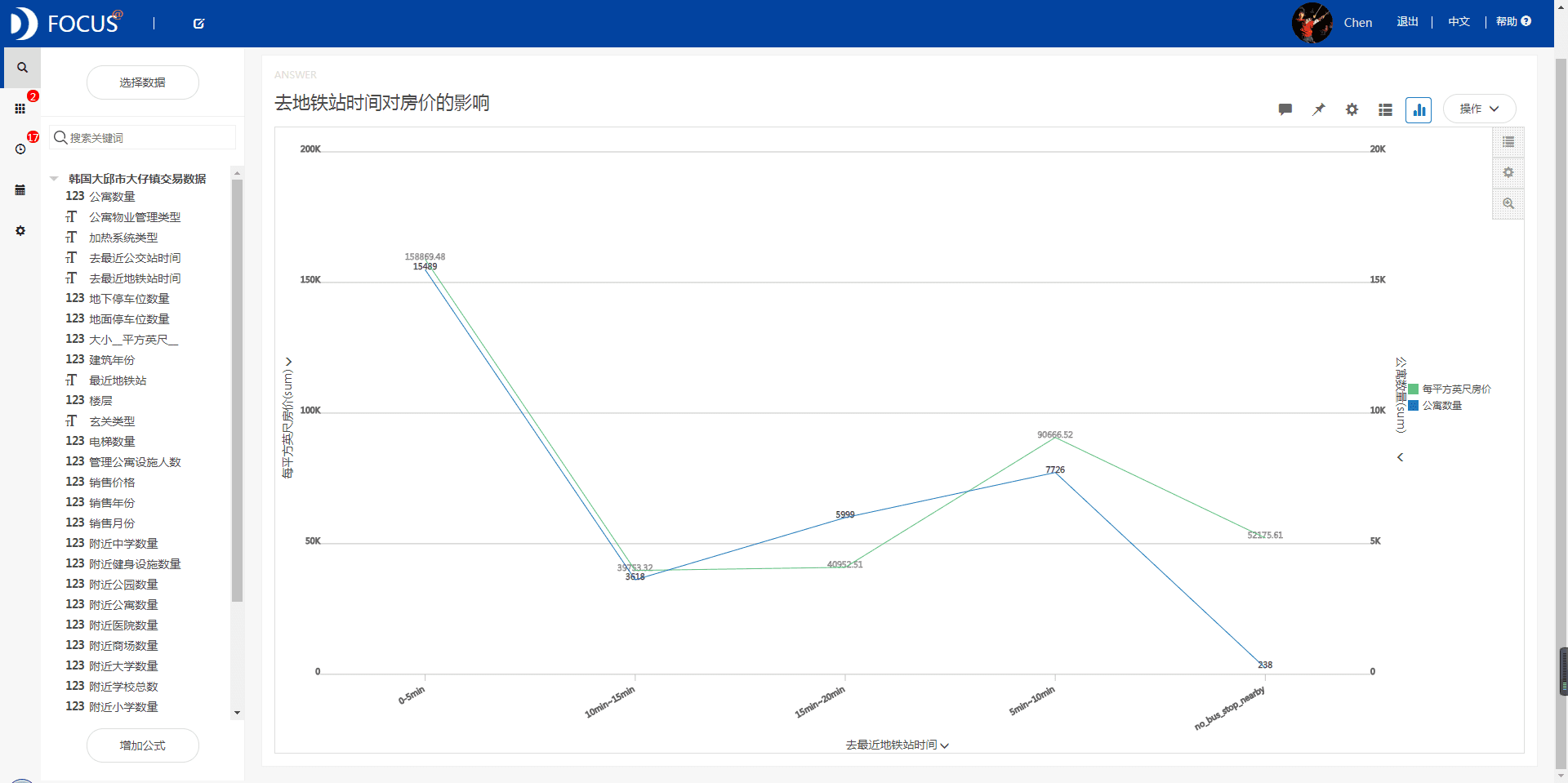Viewport: 1568px width, 783px height.
Task: Click the chart title 去地铁站时间对房价的影响
Action: (381, 103)
